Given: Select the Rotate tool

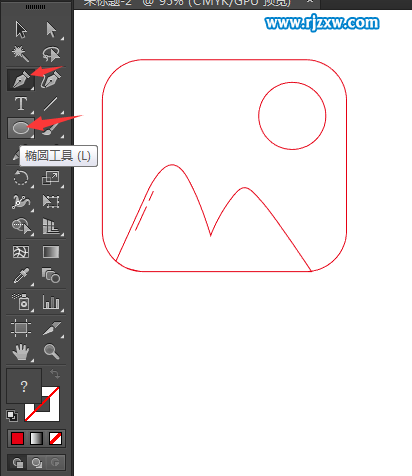Looking at the screenshot, I should coord(21,178).
